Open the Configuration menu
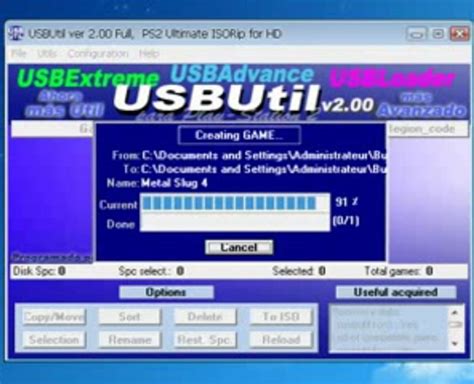The height and width of the screenshot is (384, 474). coord(98,53)
